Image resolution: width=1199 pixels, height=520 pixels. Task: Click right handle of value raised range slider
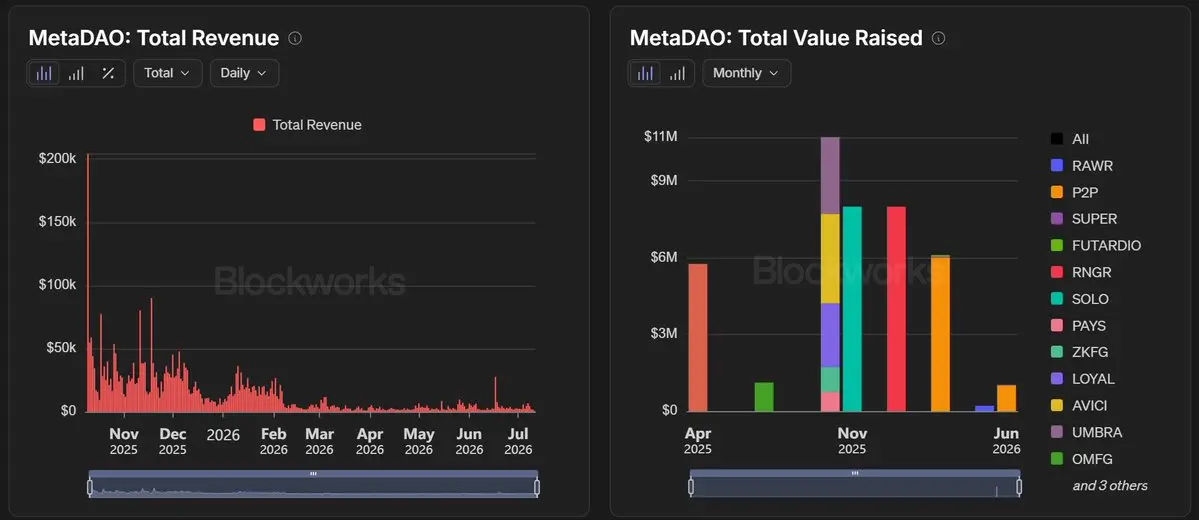1019,487
